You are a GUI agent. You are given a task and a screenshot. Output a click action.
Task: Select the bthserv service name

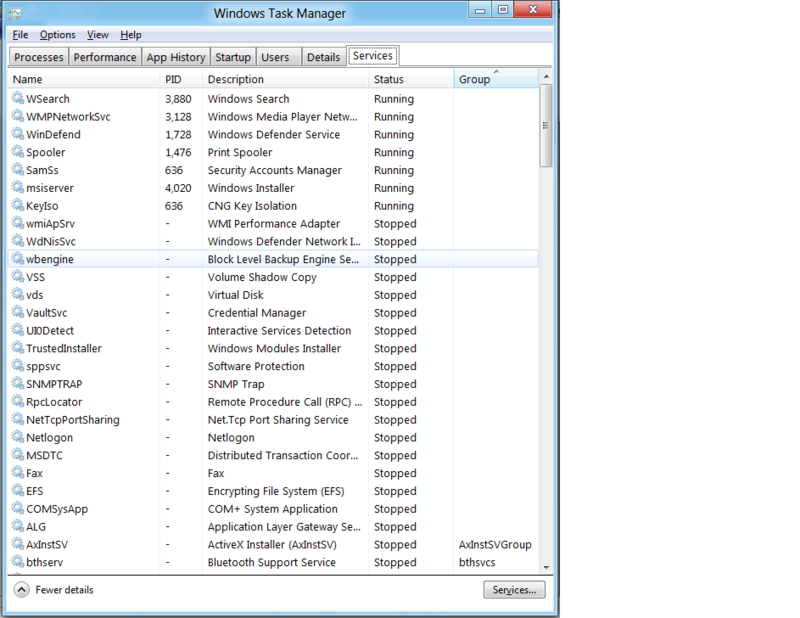coord(44,562)
